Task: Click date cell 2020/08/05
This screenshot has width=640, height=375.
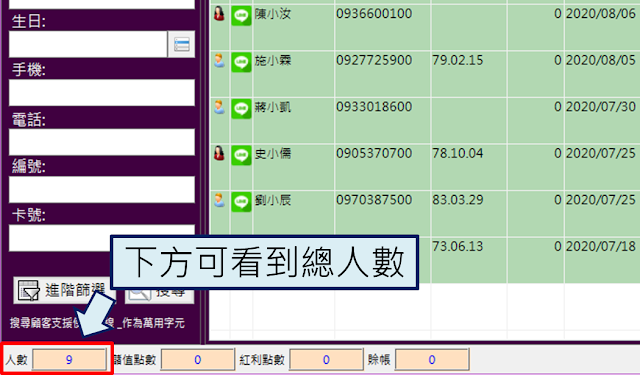Action: coord(601,60)
